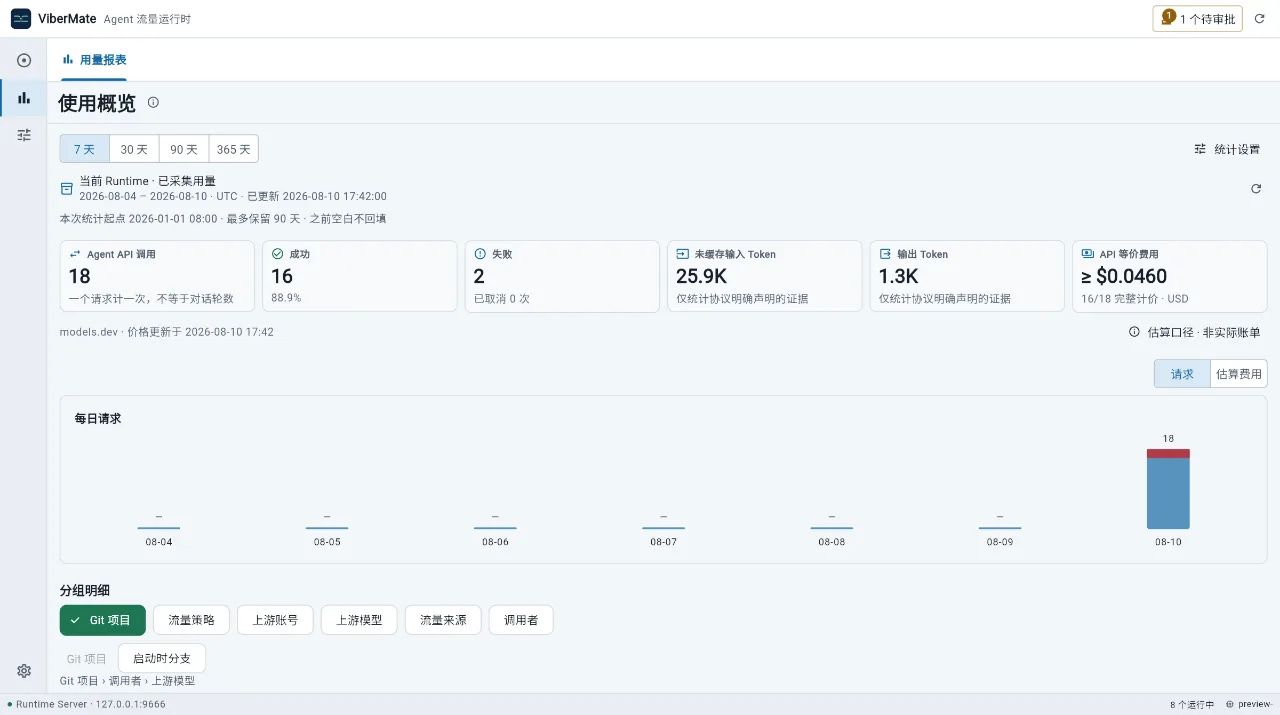Group breakdown by 流量策略
1280x715 pixels.
[x=191, y=620]
